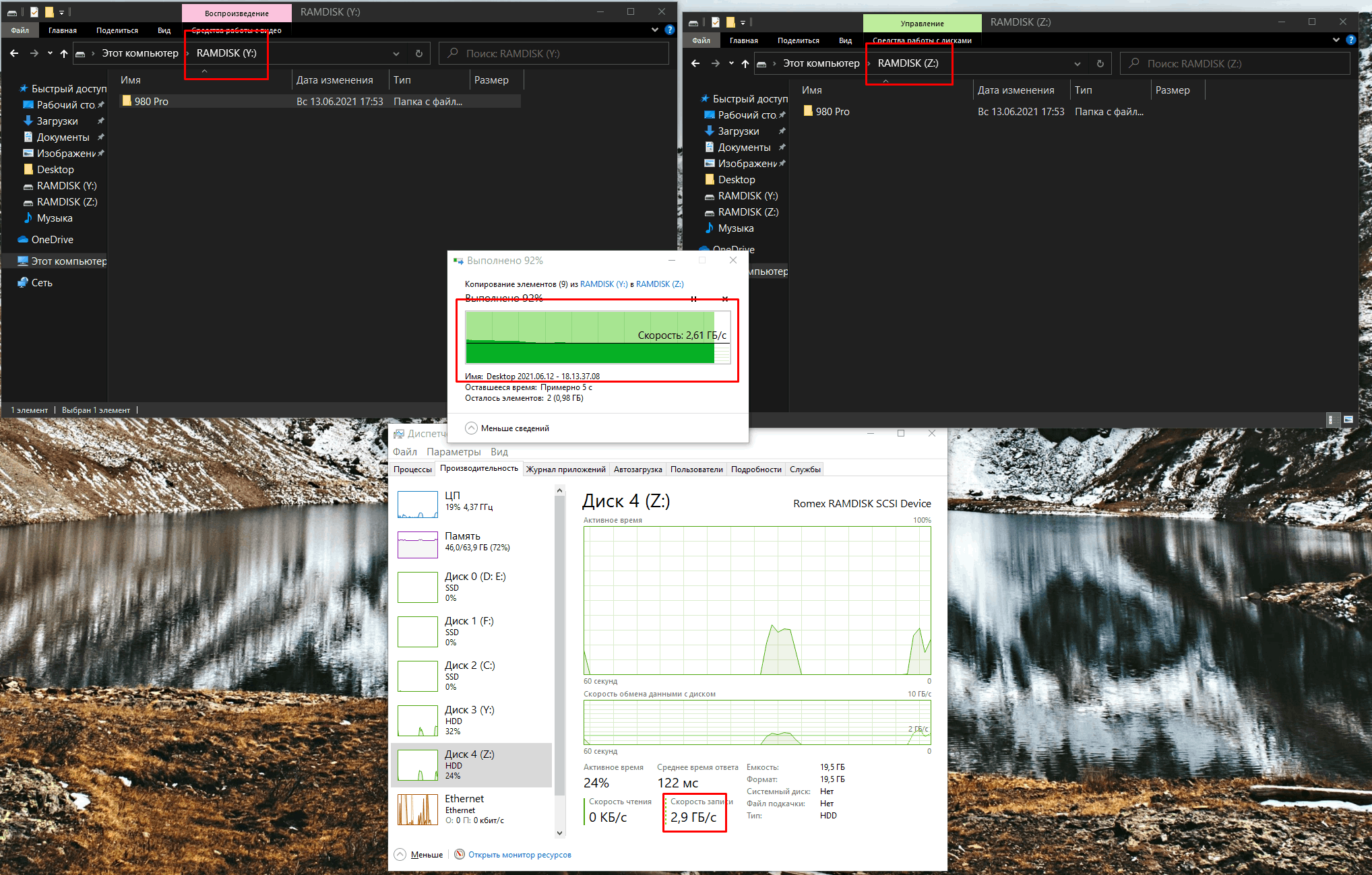Click search box in RAMDISK (Y:) window
1372x875 pixels.
point(554,53)
